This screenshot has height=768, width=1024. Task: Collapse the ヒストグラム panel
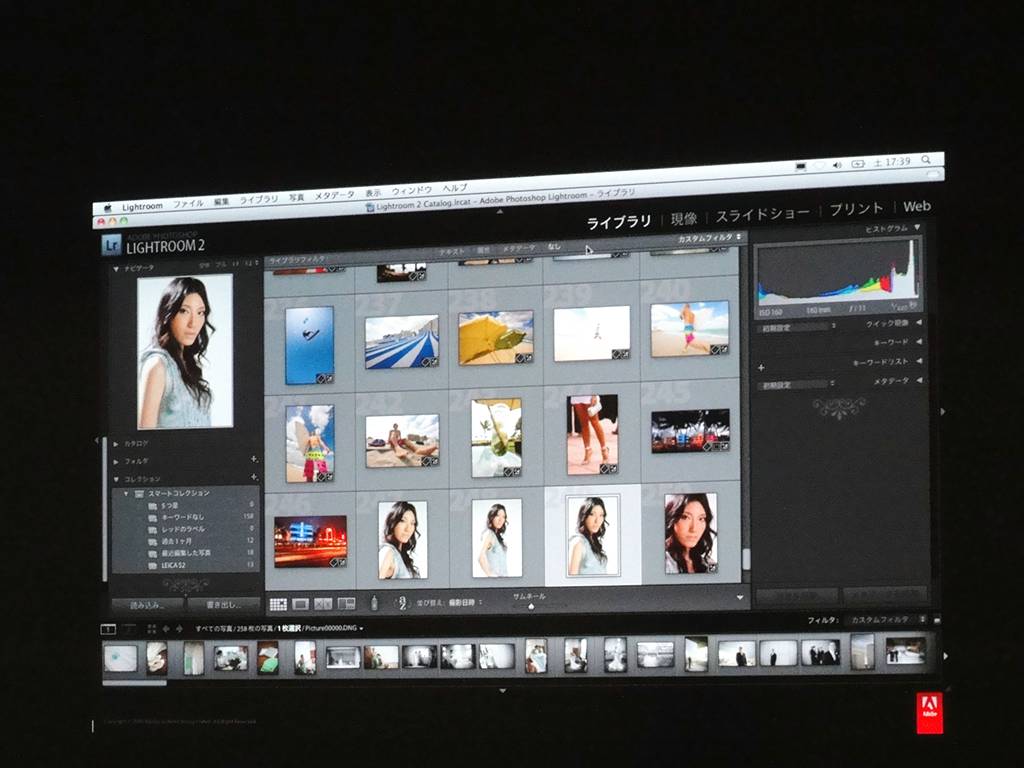point(918,228)
